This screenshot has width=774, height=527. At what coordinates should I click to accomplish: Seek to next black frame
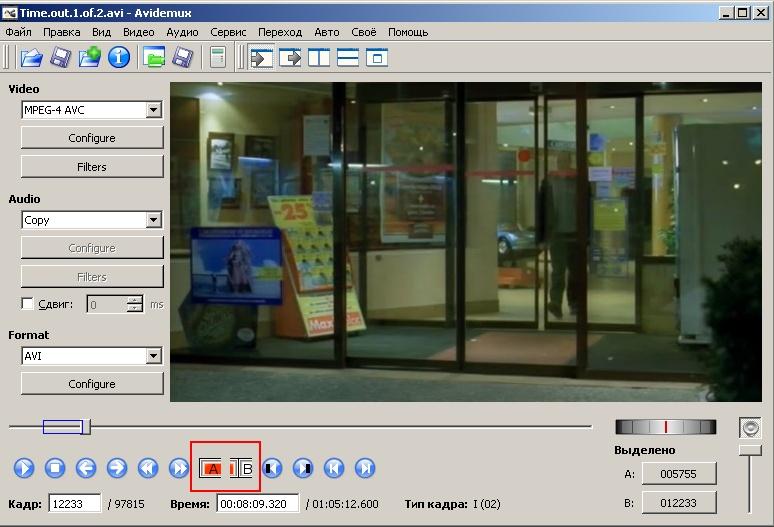tap(303, 468)
